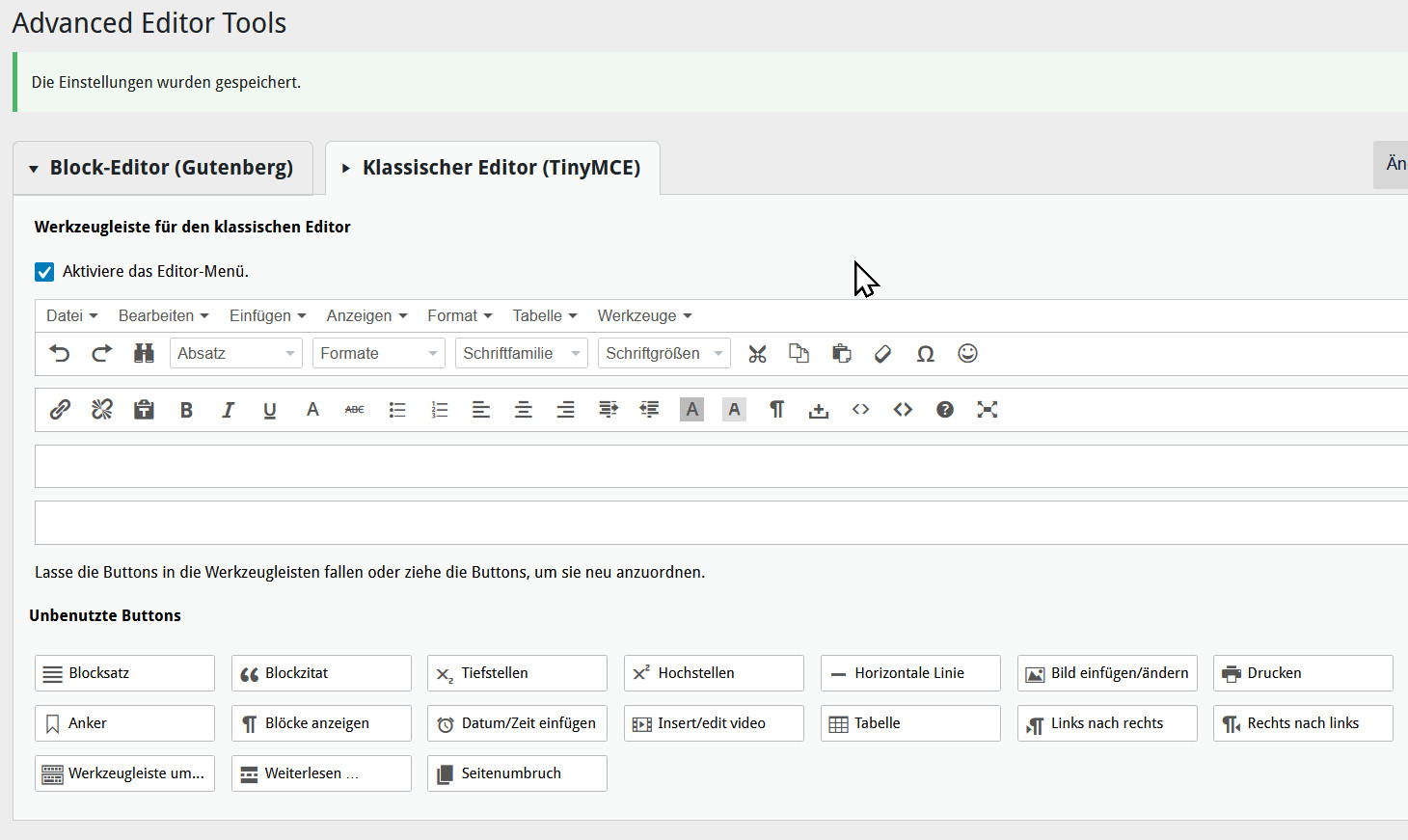The height and width of the screenshot is (840, 1408).
Task: Click the align left icon
Action: coord(480,410)
